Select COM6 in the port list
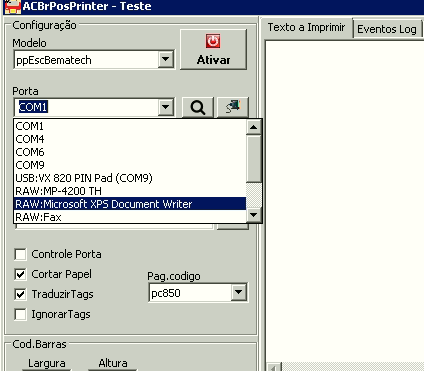Image resolution: width=424 pixels, height=371 pixels. pos(130,152)
